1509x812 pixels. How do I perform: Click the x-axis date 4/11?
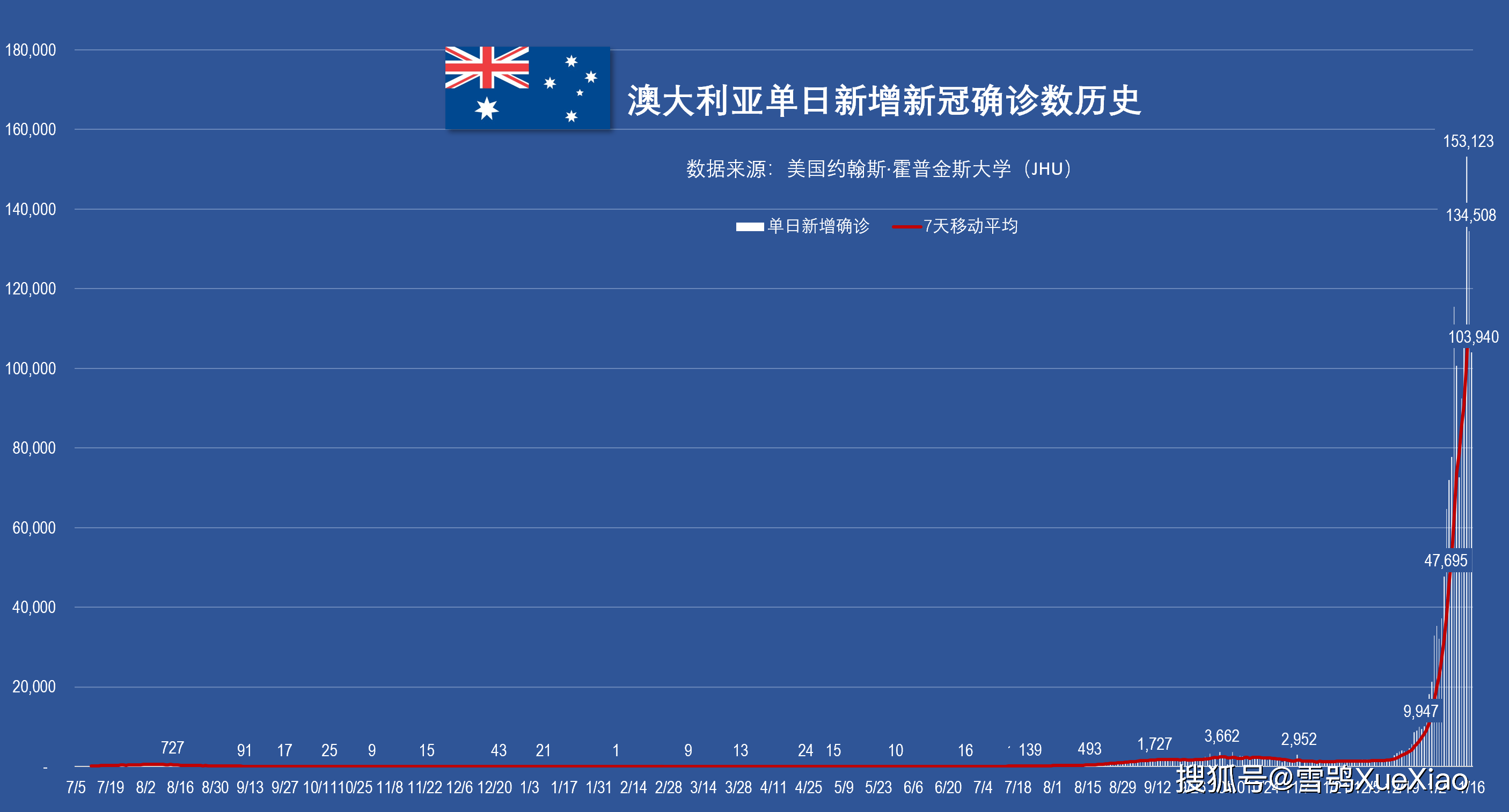pyautogui.click(x=773, y=787)
